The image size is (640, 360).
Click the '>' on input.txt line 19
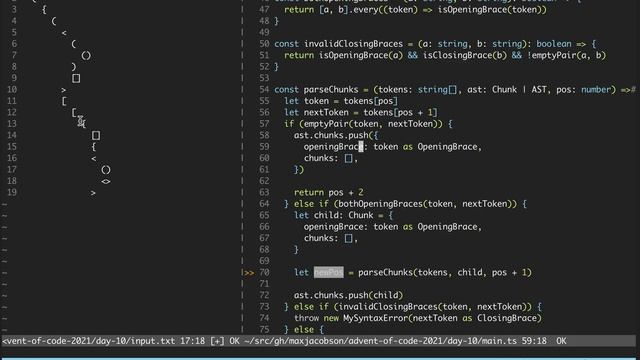coord(93,193)
